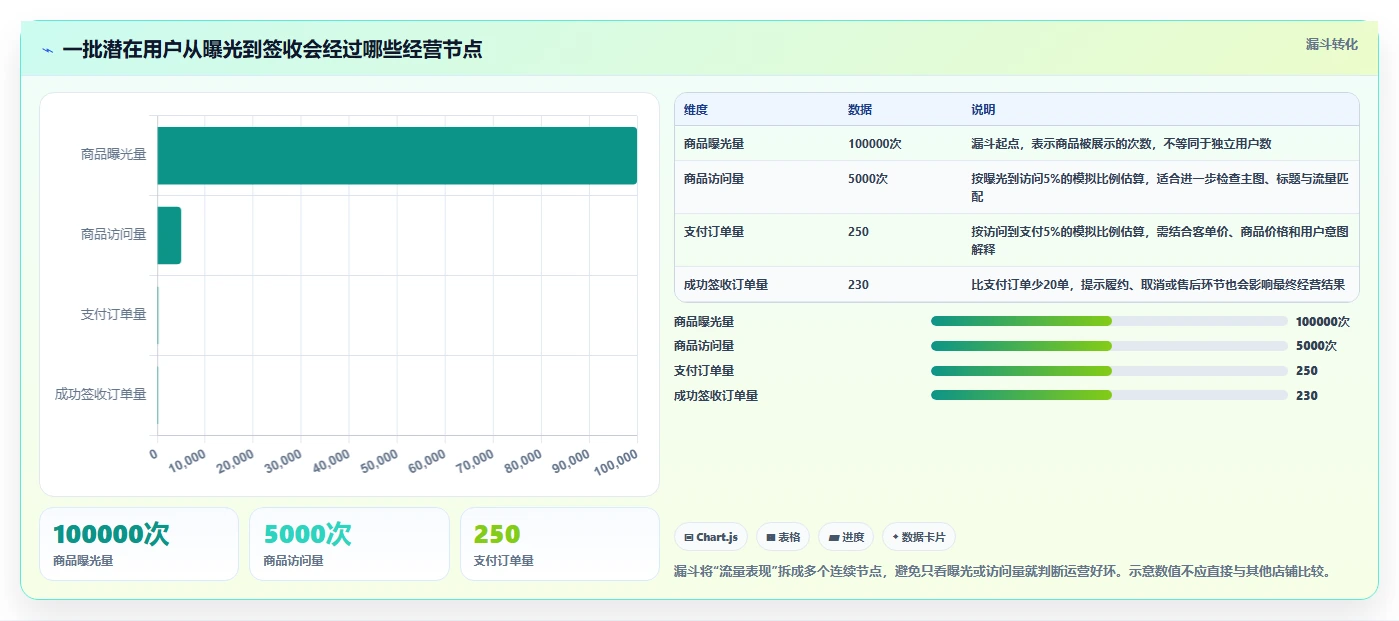Click the page title about 经营节点
The height and width of the screenshot is (621, 1399).
pos(272,50)
